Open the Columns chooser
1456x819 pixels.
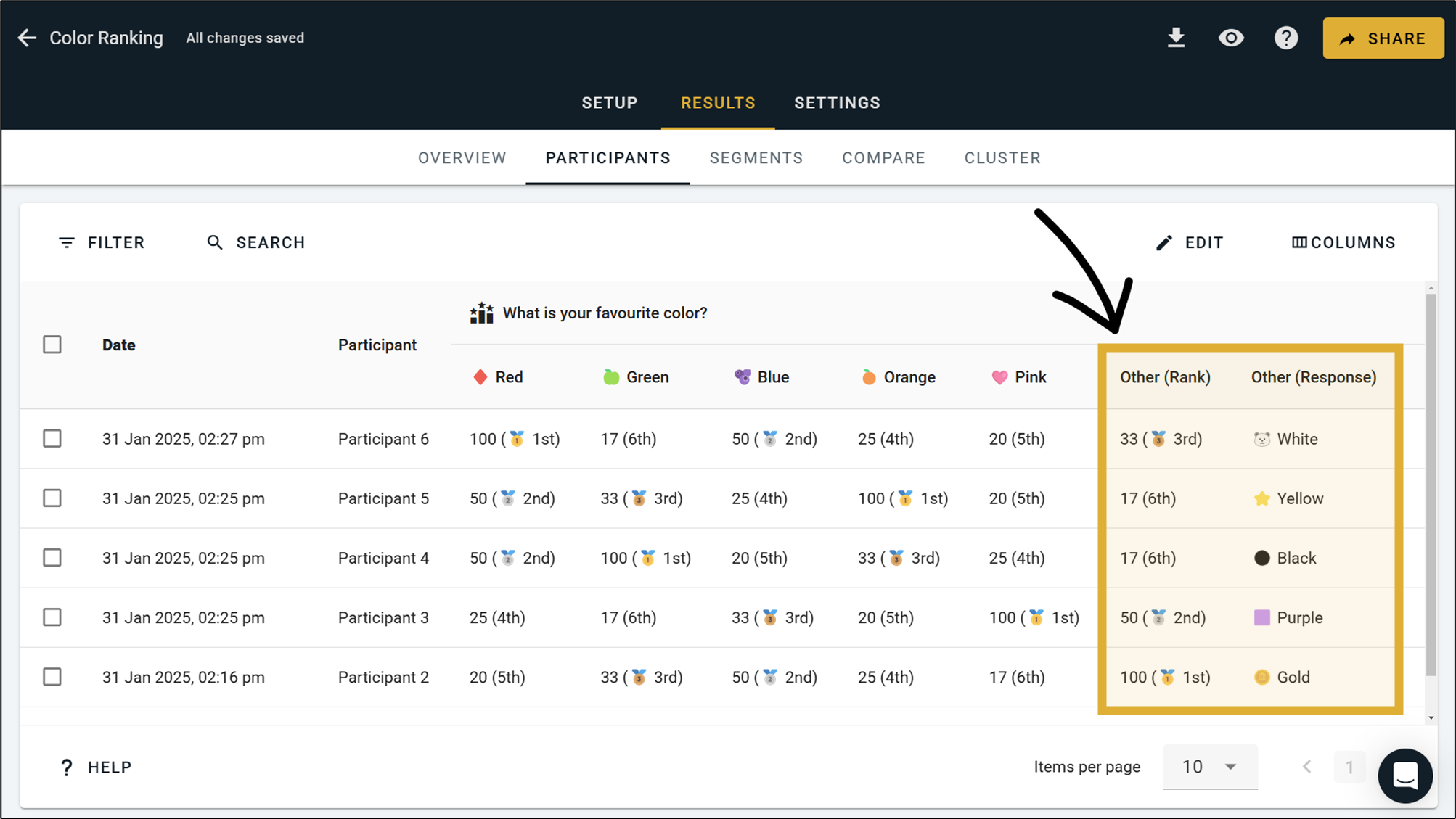click(x=1343, y=243)
